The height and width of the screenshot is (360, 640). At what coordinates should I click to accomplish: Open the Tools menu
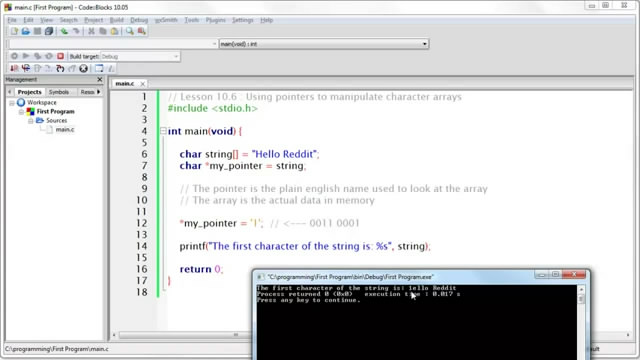coord(191,20)
